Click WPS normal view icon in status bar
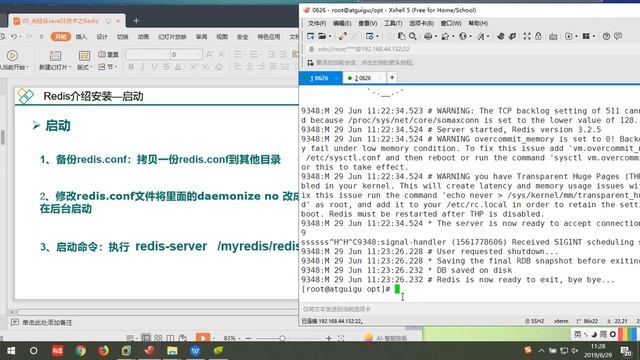 [146, 338]
